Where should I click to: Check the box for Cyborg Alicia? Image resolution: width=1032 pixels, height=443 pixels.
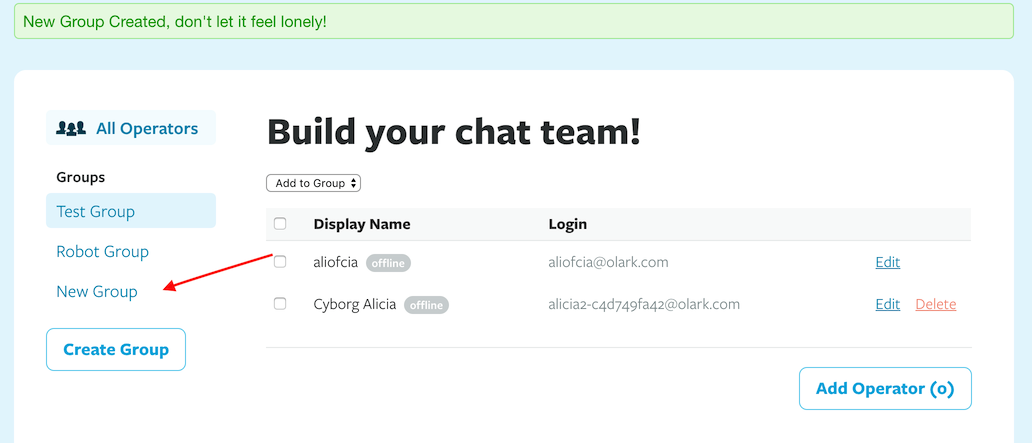click(280, 304)
